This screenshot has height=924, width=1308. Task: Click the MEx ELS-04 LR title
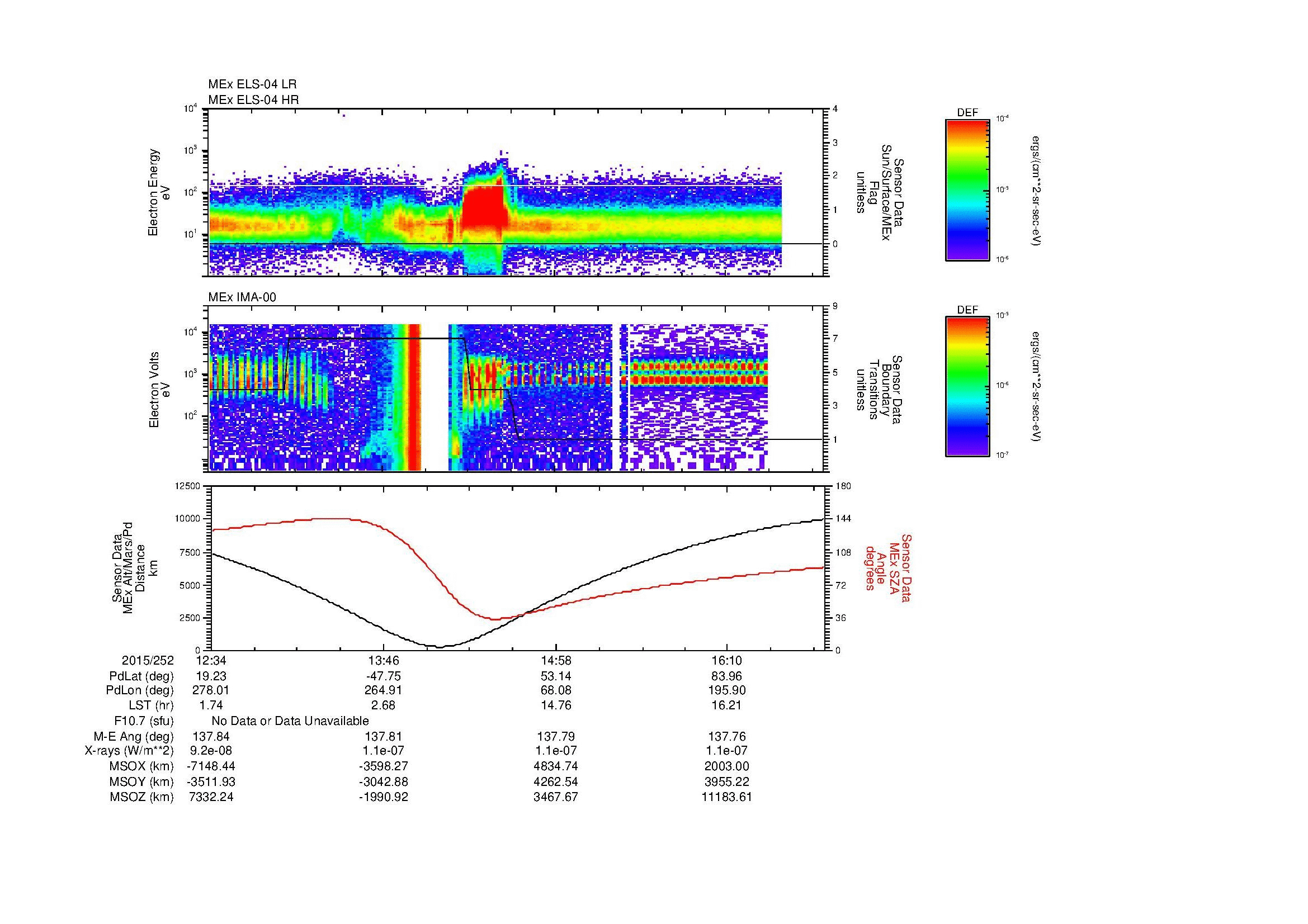point(252,84)
